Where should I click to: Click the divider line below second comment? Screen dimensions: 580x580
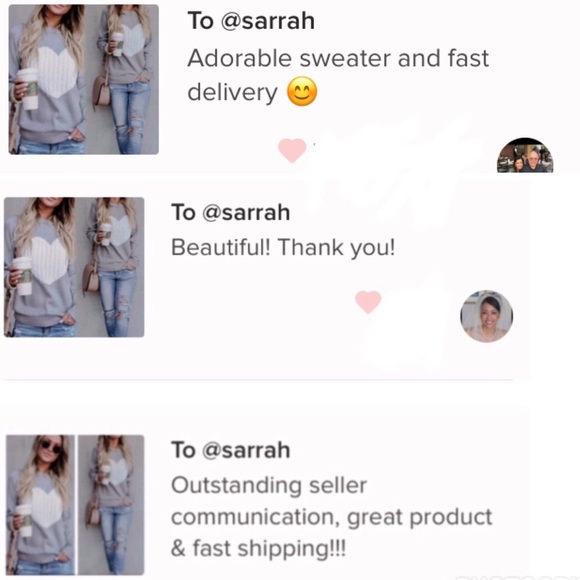[x=258, y=380]
